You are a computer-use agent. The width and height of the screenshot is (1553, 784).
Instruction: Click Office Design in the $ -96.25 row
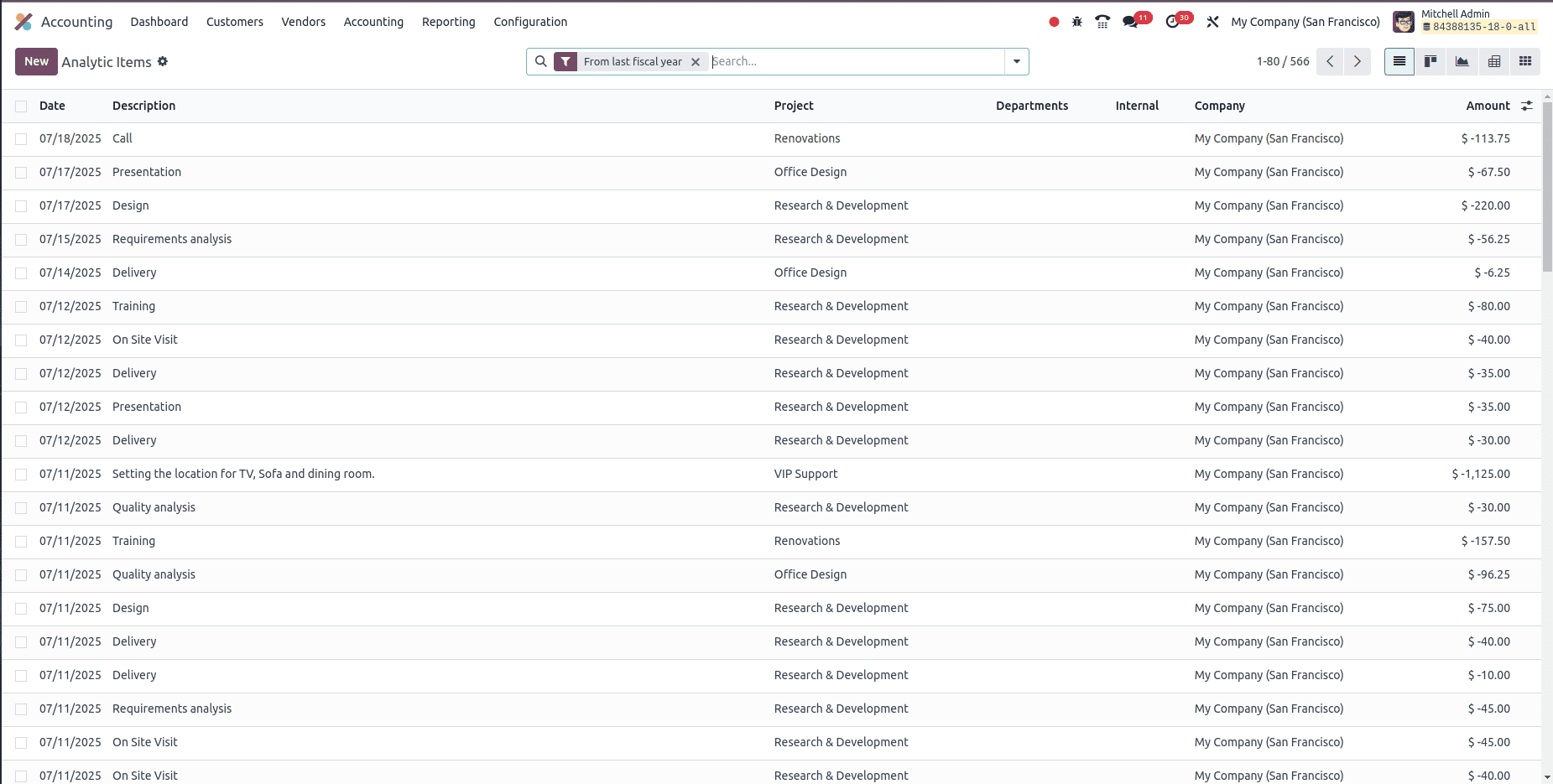click(810, 574)
